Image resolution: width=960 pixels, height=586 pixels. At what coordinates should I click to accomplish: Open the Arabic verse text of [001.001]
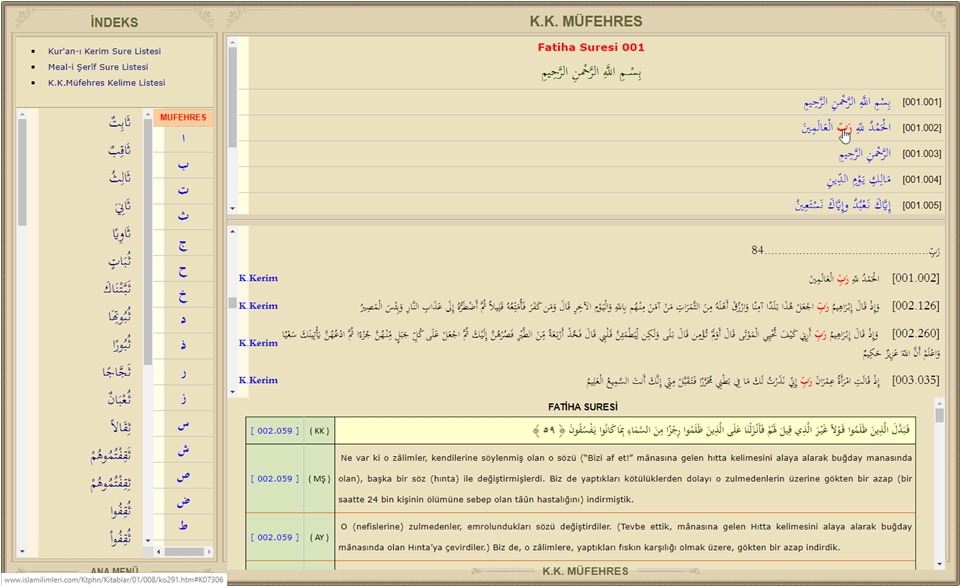847,102
